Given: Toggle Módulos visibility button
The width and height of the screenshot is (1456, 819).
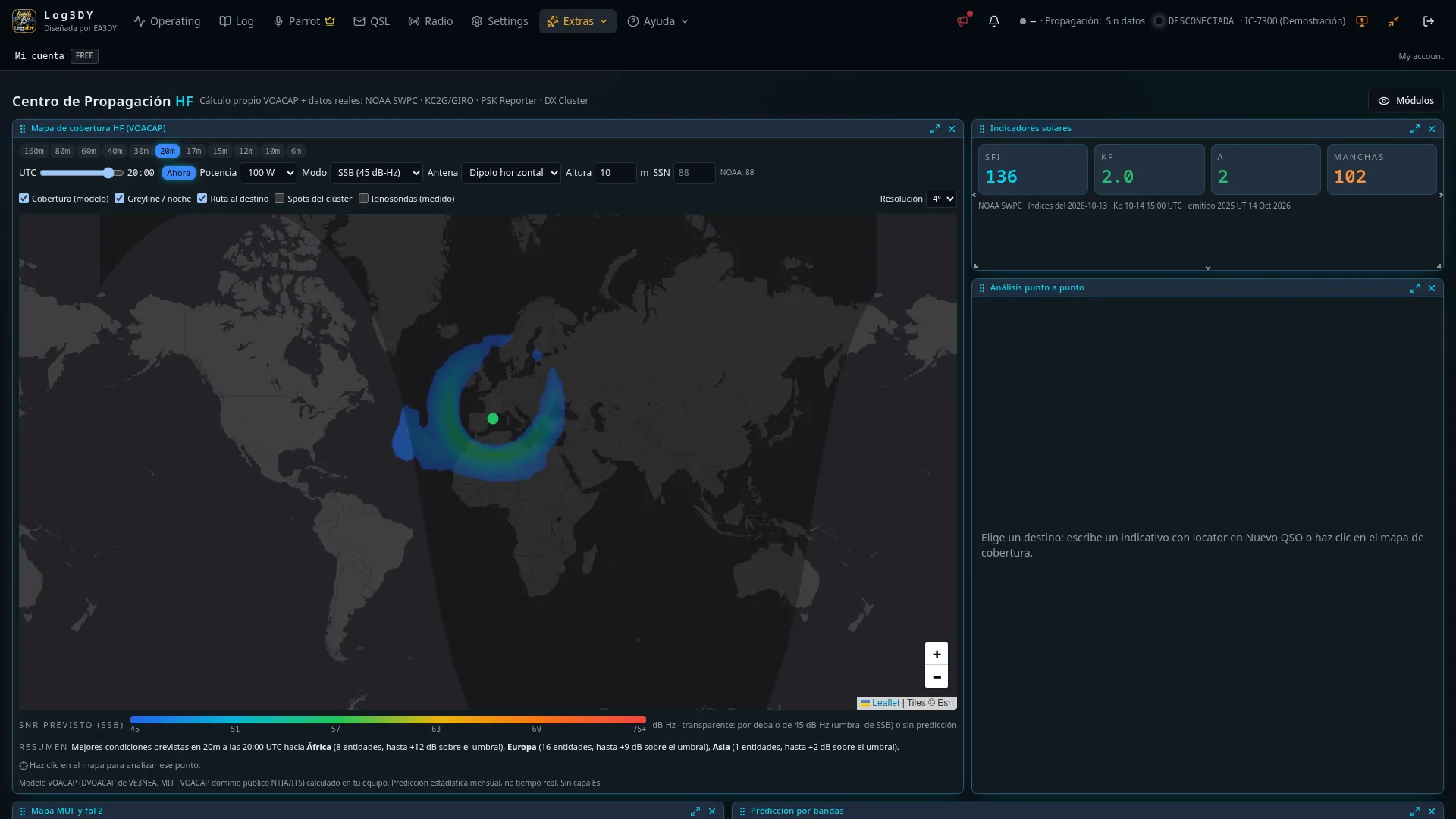Looking at the screenshot, I should pos(1405,101).
